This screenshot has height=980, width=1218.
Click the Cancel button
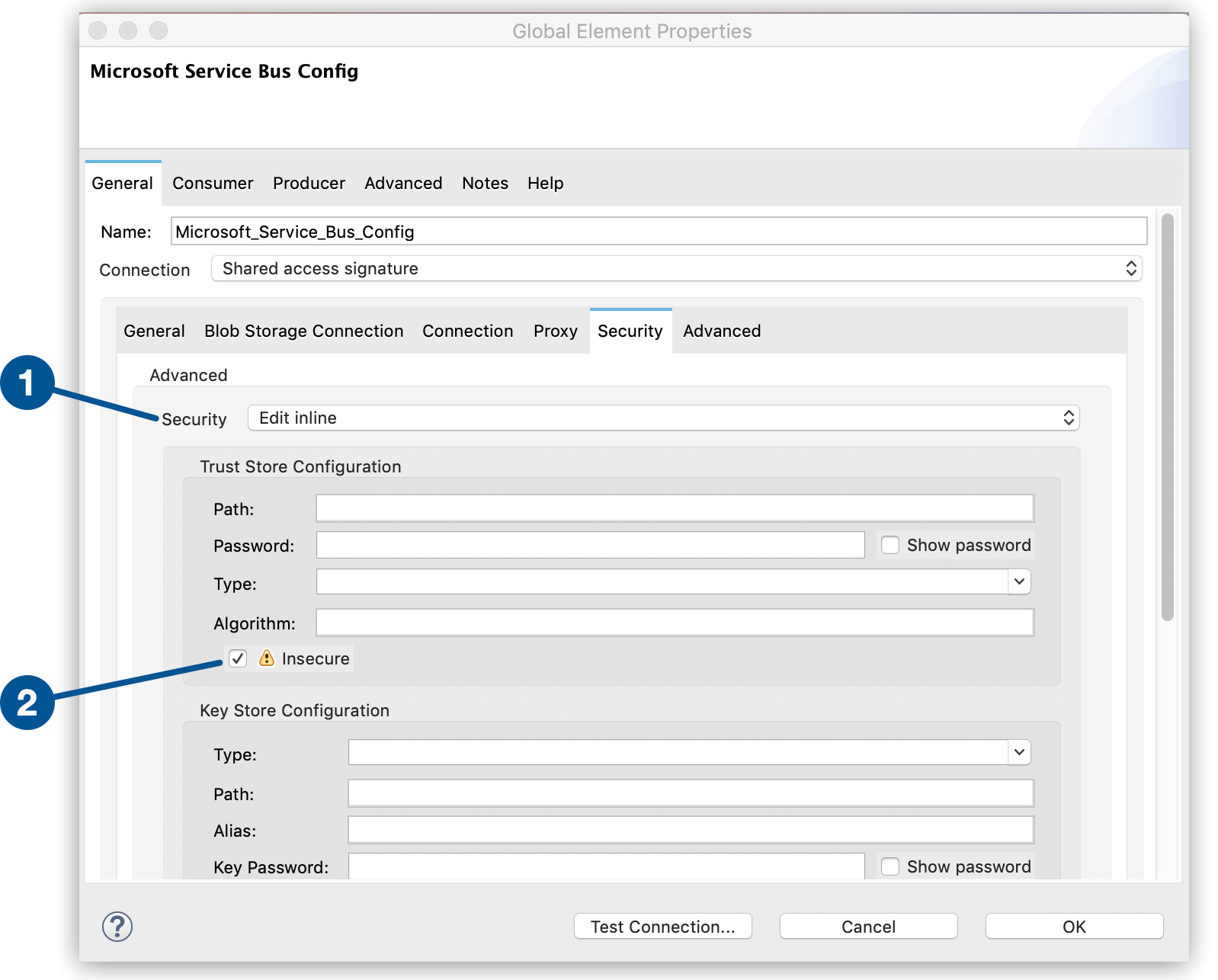pos(868,927)
